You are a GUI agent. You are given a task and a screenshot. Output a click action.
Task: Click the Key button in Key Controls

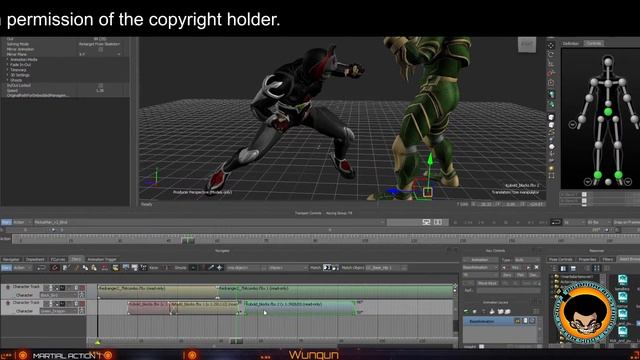pos(516,267)
